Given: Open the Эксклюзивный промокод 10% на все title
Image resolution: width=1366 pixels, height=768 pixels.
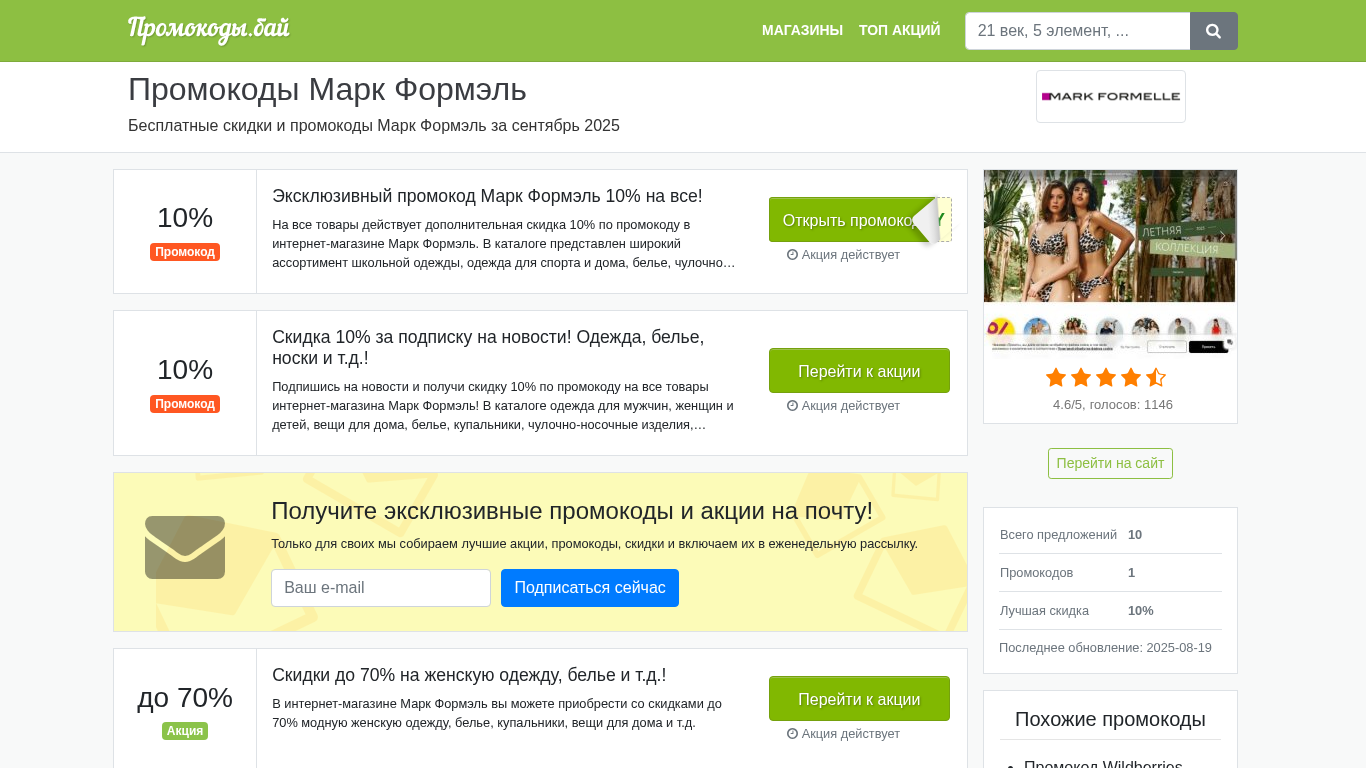Looking at the screenshot, I should [x=487, y=196].
